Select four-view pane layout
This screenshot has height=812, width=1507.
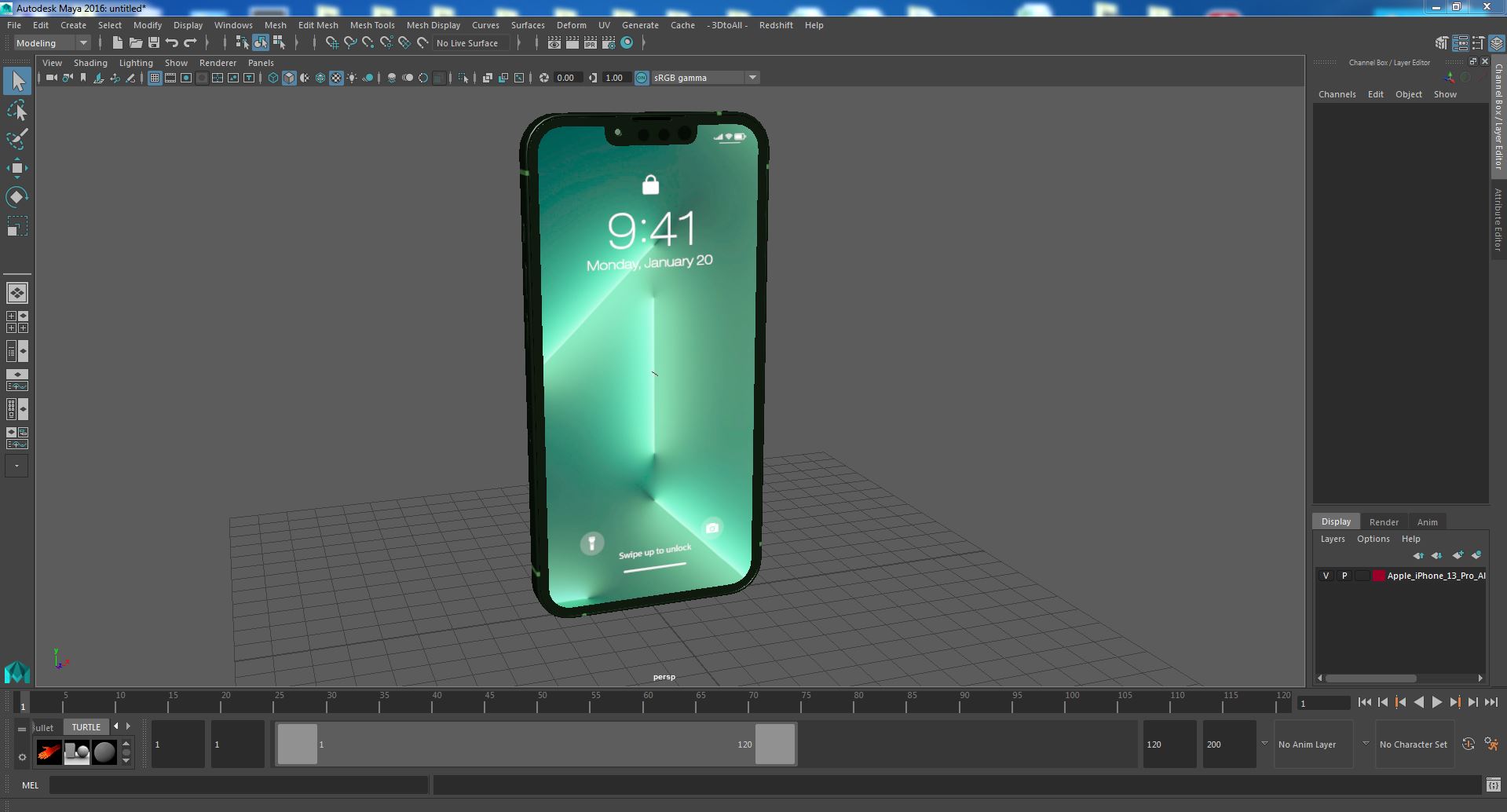[x=17, y=322]
